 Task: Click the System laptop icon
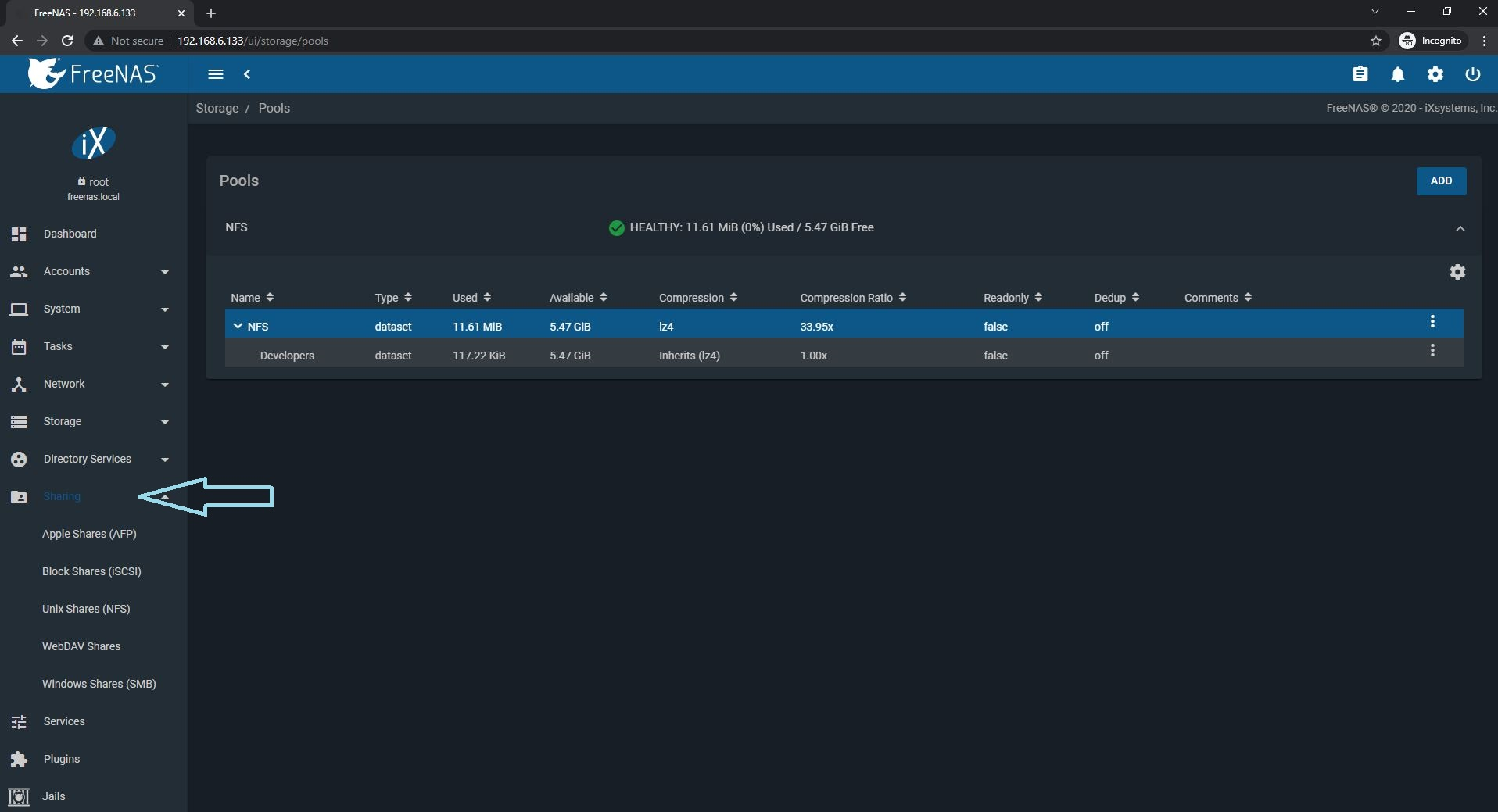19,309
